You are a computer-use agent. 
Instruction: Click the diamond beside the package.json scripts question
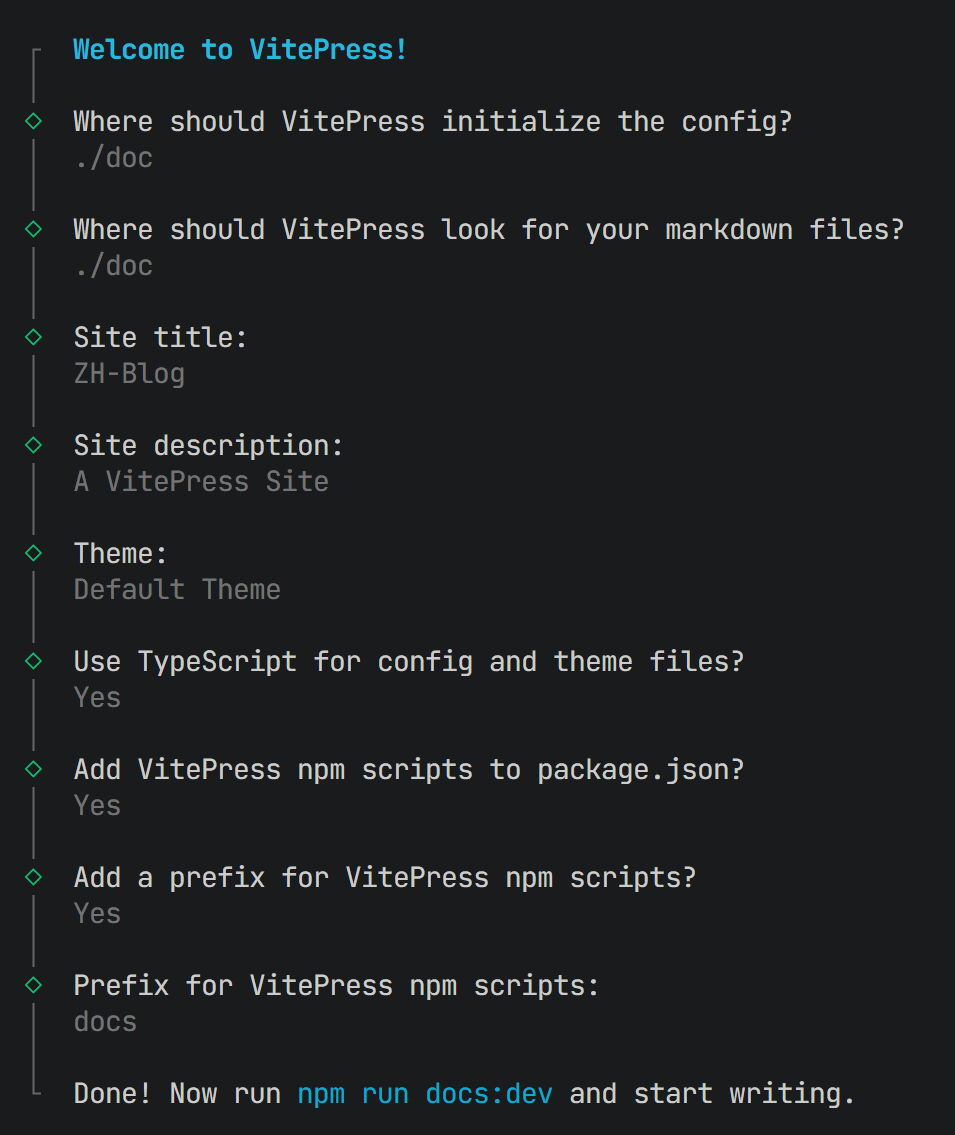tap(33, 769)
